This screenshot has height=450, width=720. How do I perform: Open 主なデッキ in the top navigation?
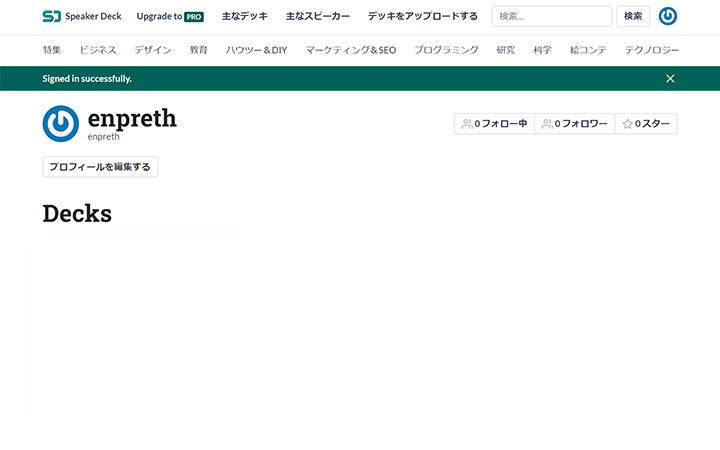[245, 16]
